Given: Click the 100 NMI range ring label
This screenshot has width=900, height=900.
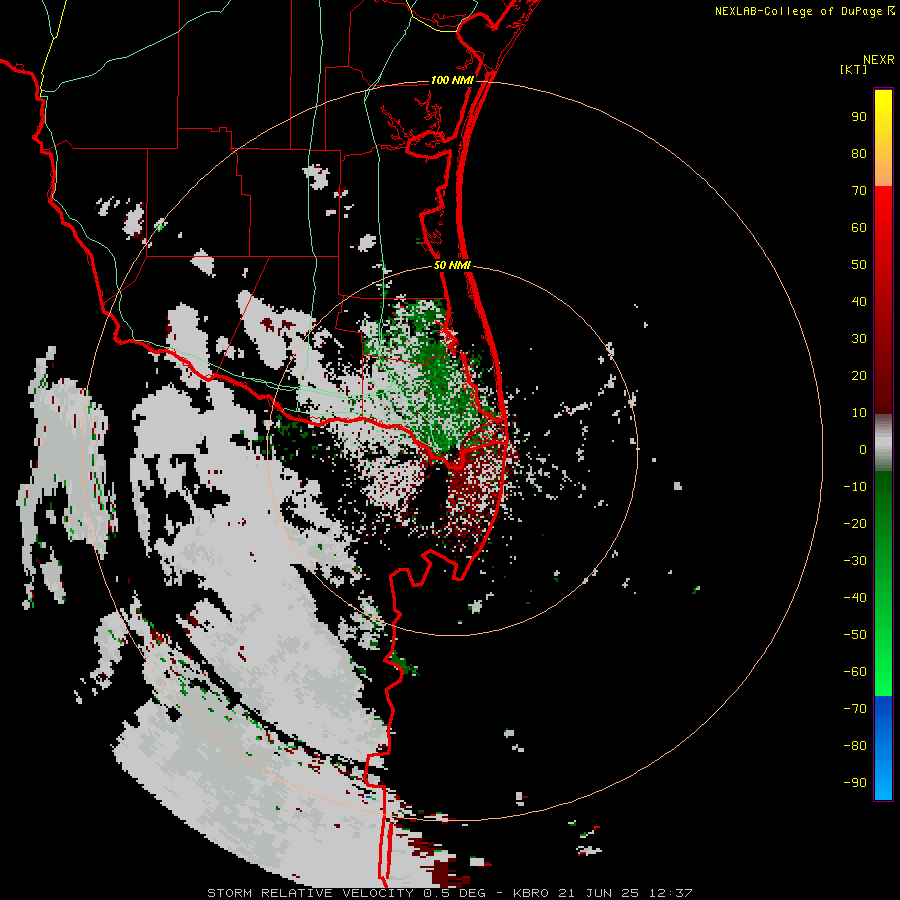Looking at the screenshot, I should (452, 80).
